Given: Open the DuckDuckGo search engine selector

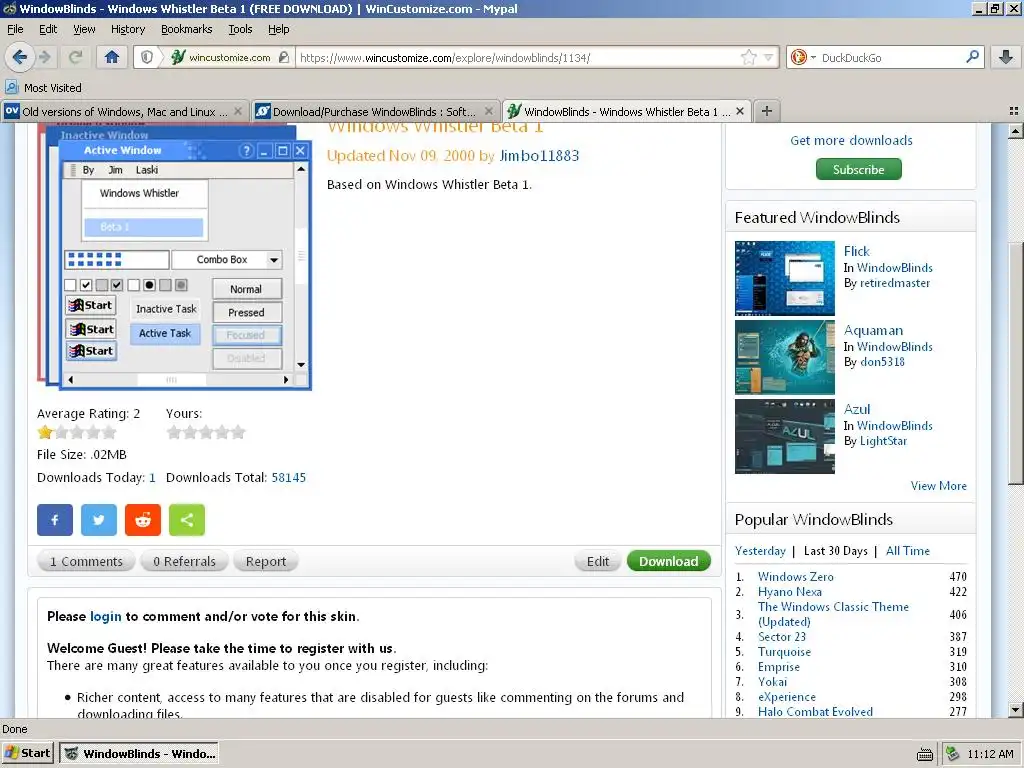Looking at the screenshot, I should (803, 57).
